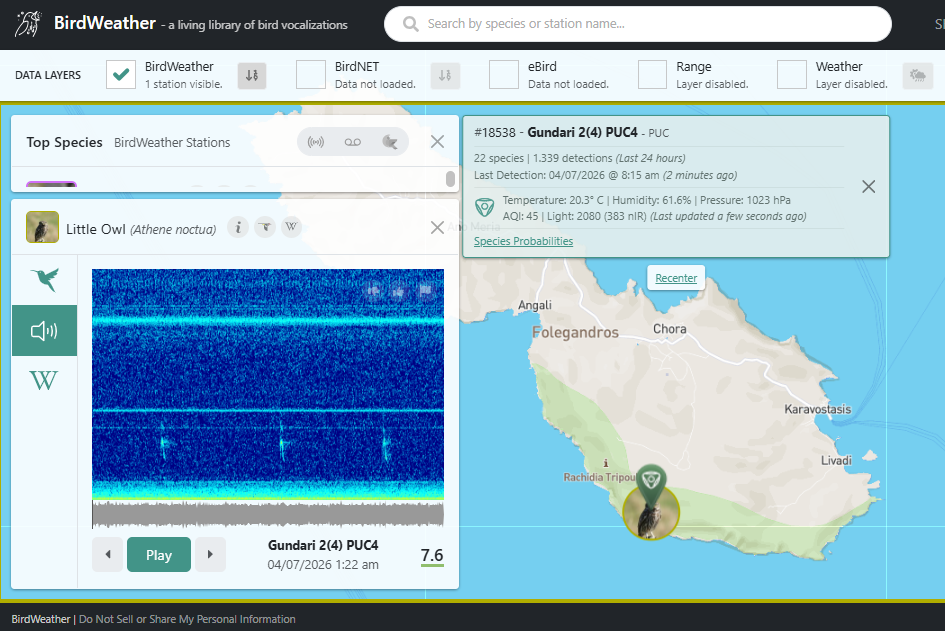Image resolution: width=945 pixels, height=631 pixels.
Task: Expand the Species Probabilities link
Action: pyautogui.click(x=523, y=241)
